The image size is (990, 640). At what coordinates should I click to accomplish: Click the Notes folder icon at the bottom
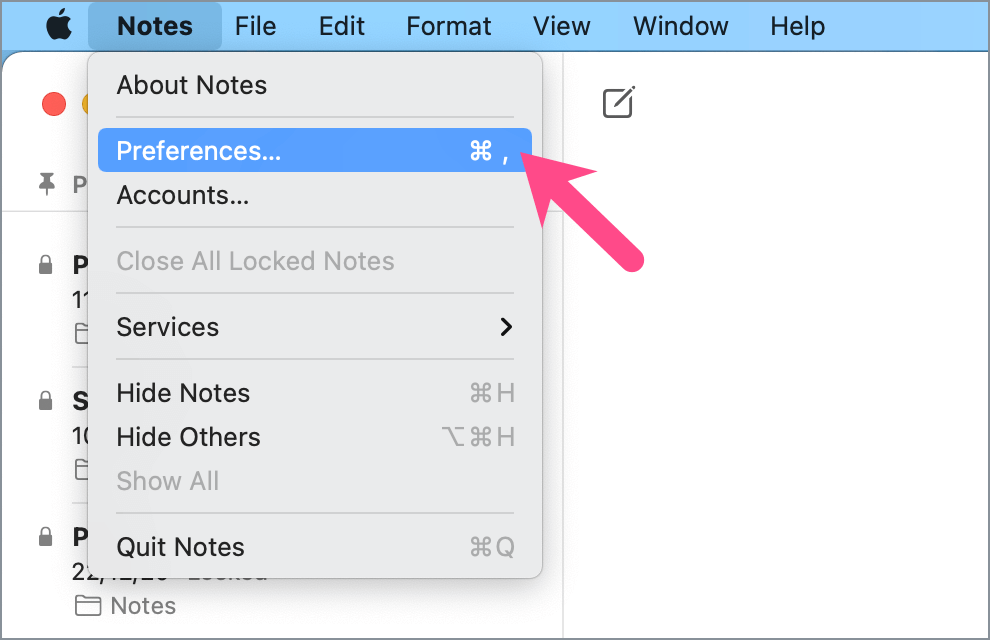point(88,605)
